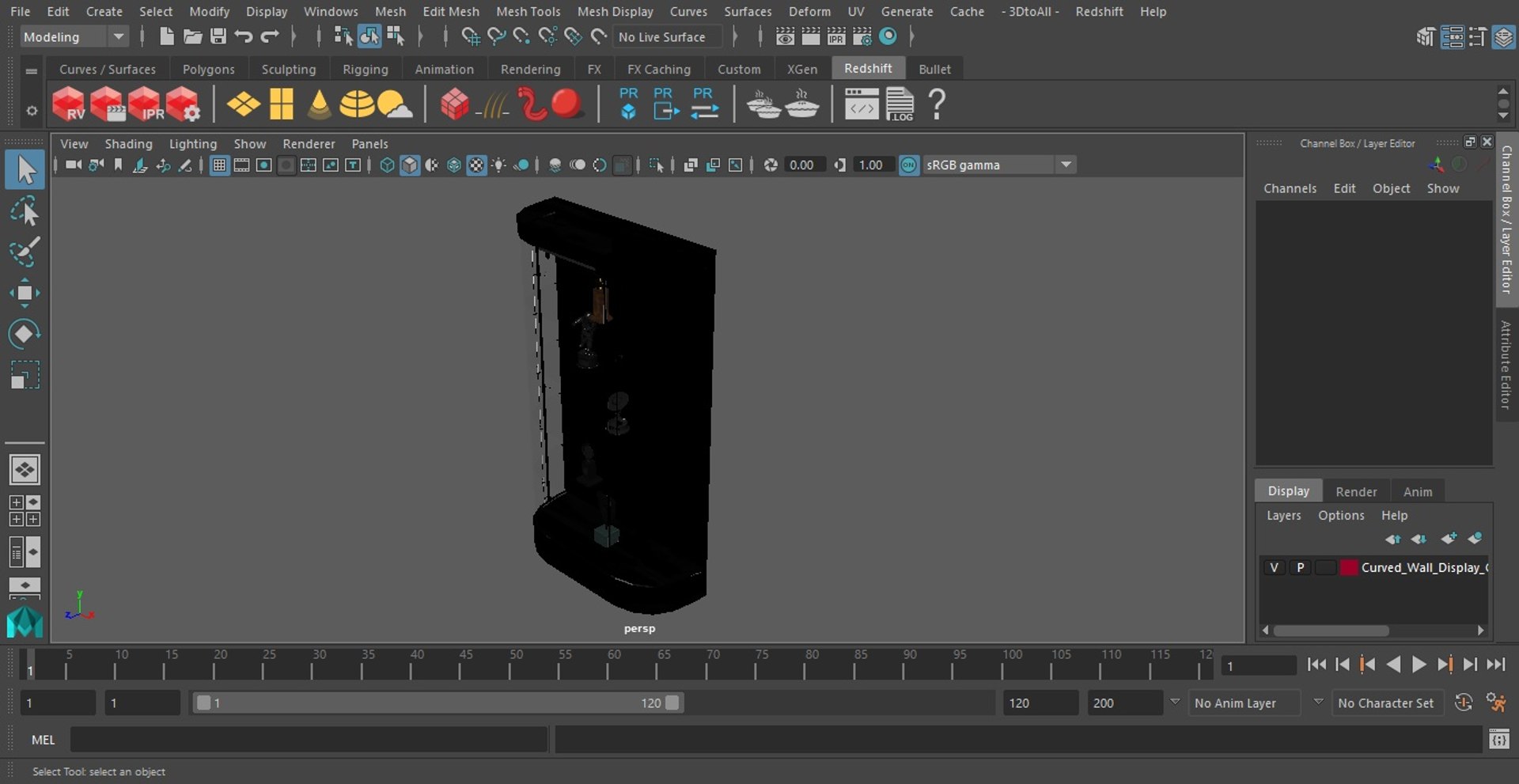Viewport: 1519px width, 784px height.
Task: Open the Mesh Tools menu
Action: click(528, 11)
